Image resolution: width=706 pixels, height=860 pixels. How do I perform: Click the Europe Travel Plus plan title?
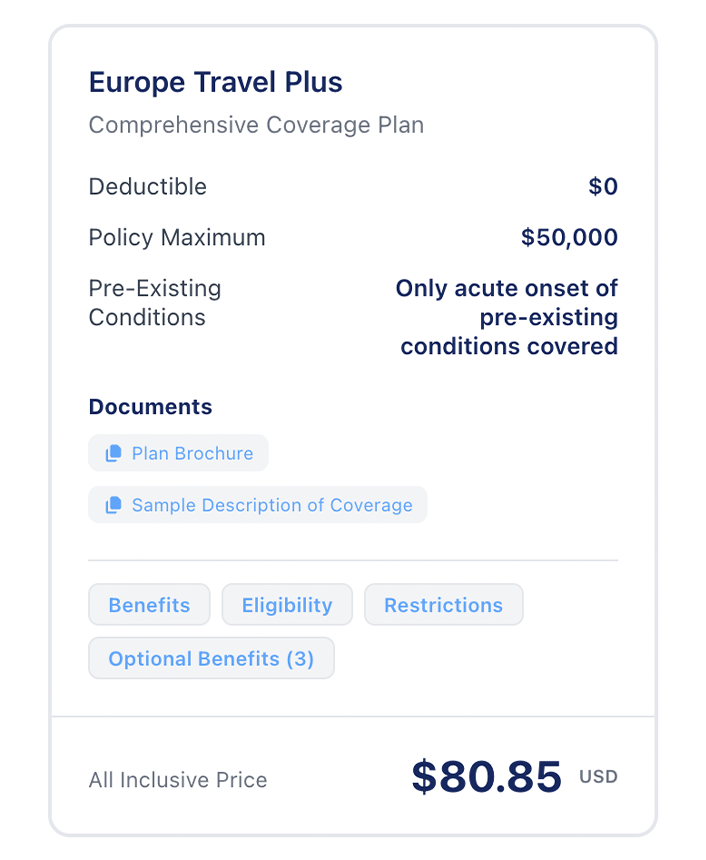click(x=216, y=82)
